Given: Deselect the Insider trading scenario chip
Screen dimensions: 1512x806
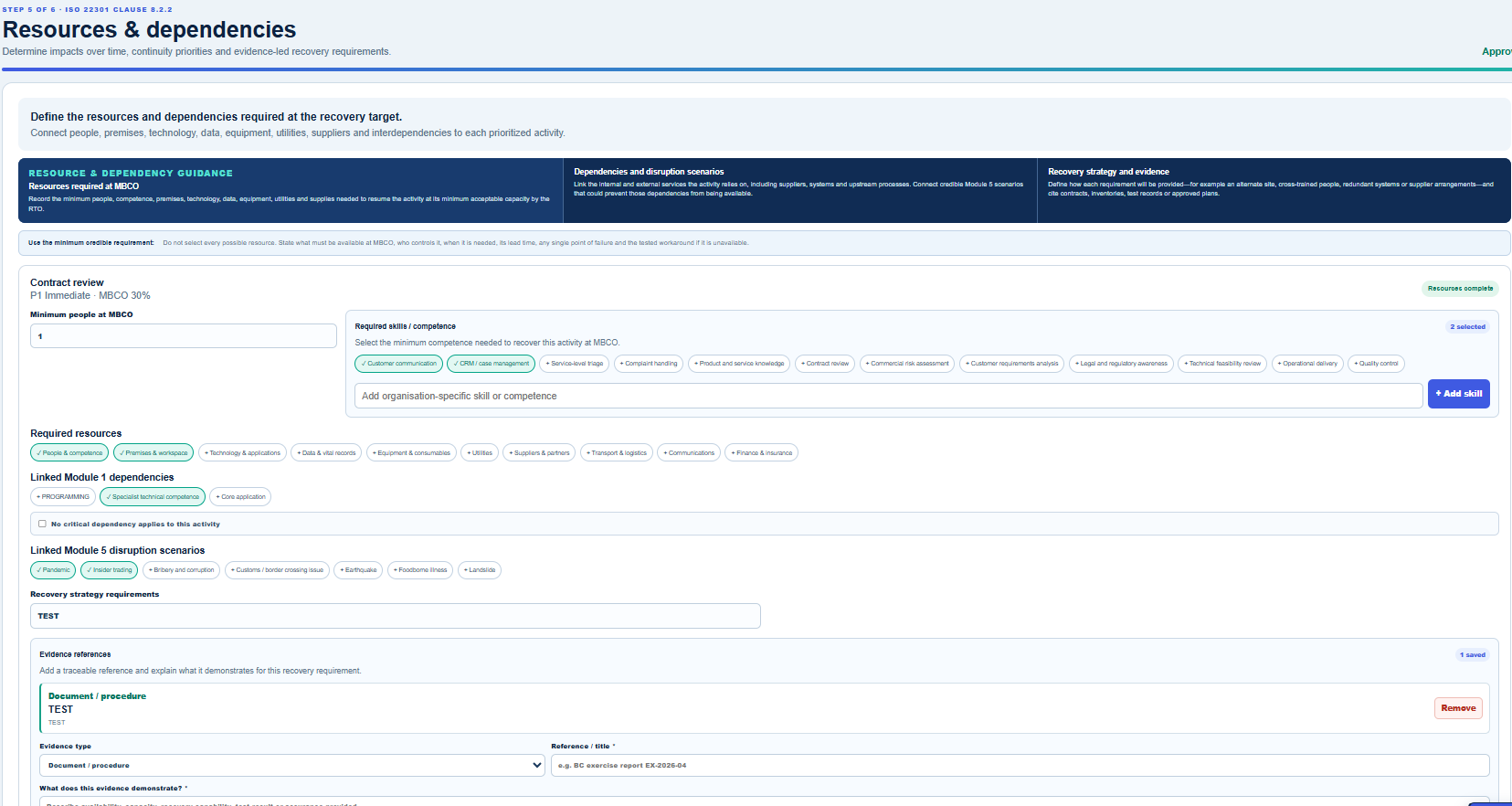Looking at the screenshot, I should (x=110, y=570).
